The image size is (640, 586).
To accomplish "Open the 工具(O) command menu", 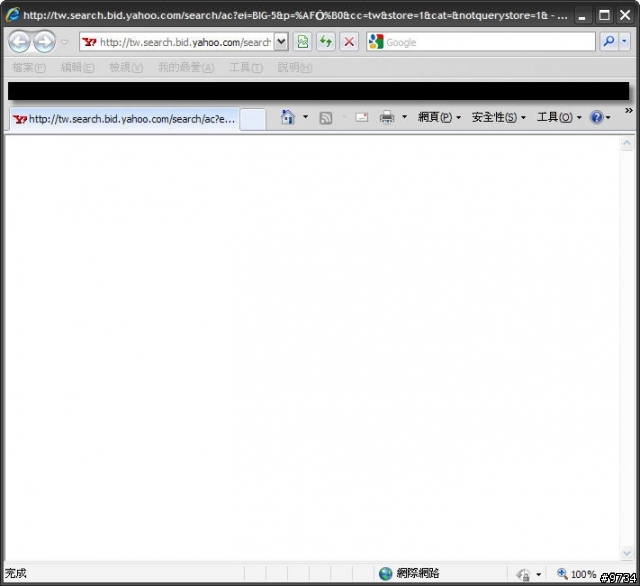I will 559,118.
